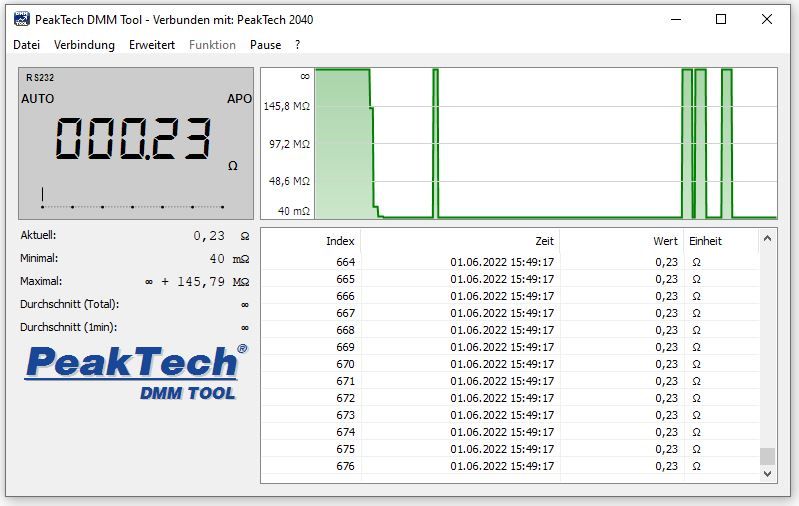Select the last row, index 676
The height and width of the screenshot is (506, 799).
[x=508, y=466]
